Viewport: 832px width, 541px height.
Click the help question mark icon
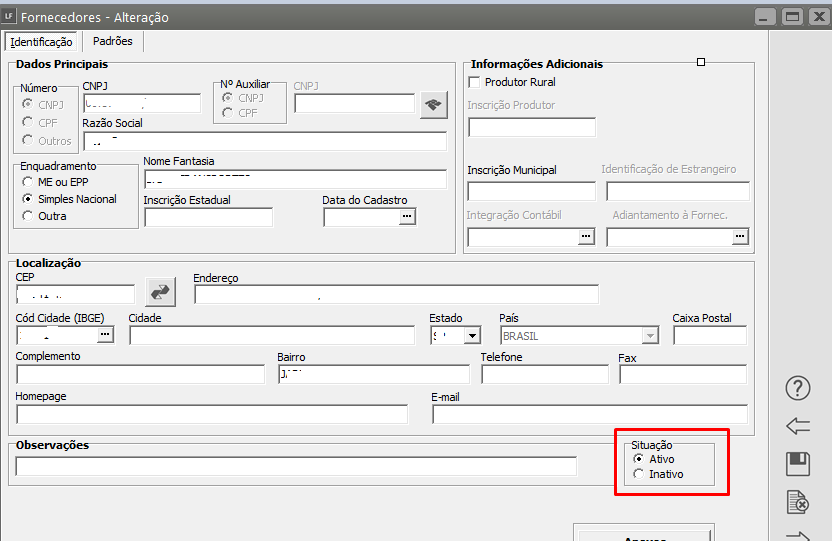pos(798,388)
